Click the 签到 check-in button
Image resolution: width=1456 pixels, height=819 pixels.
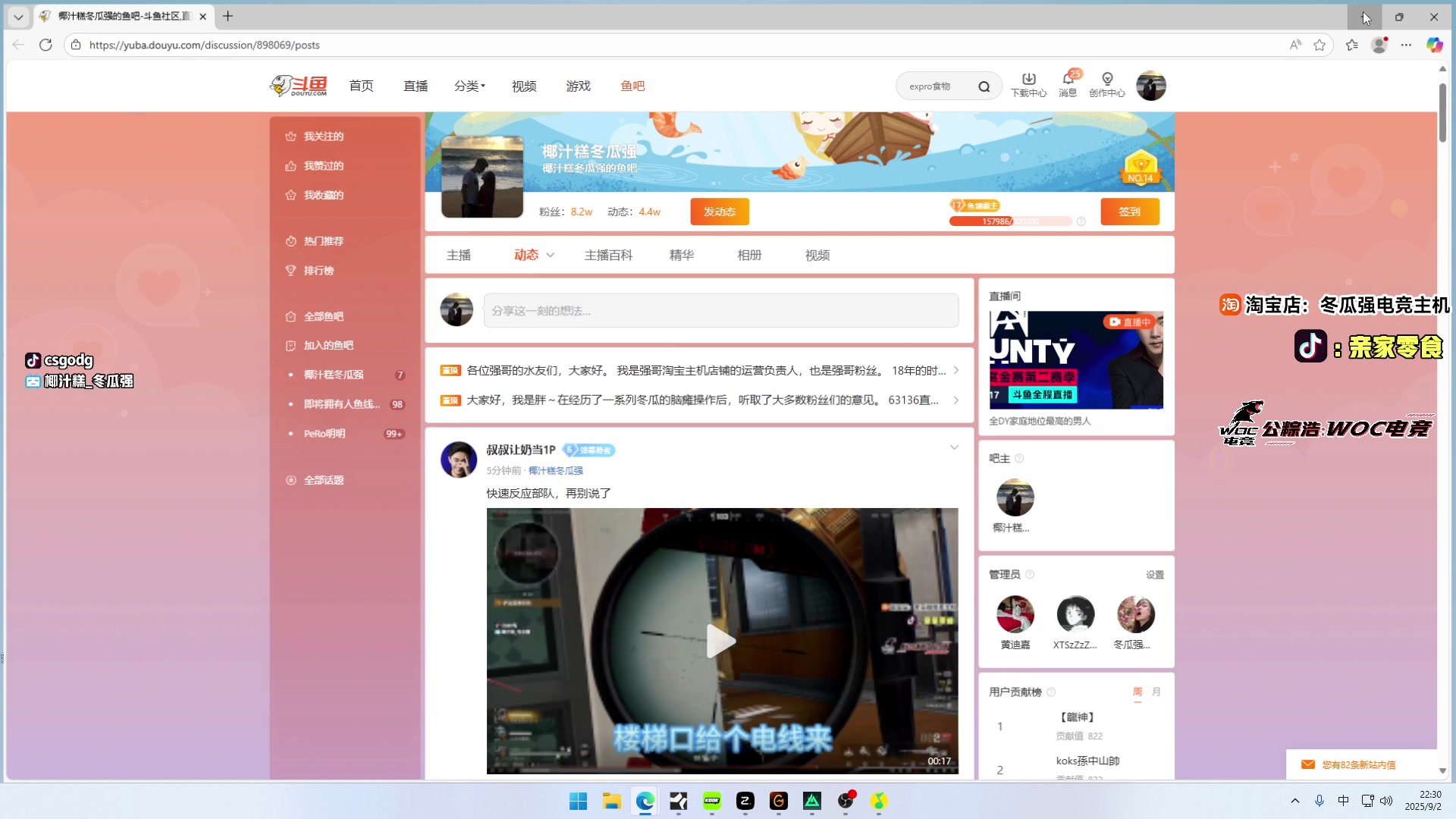[1130, 212]
